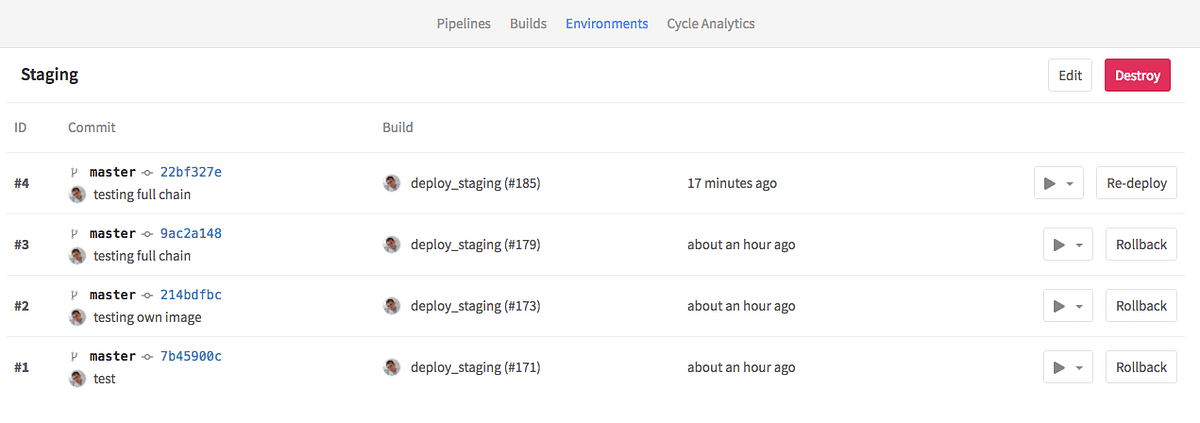Switch to the Pipelines tab

(464, 23)
